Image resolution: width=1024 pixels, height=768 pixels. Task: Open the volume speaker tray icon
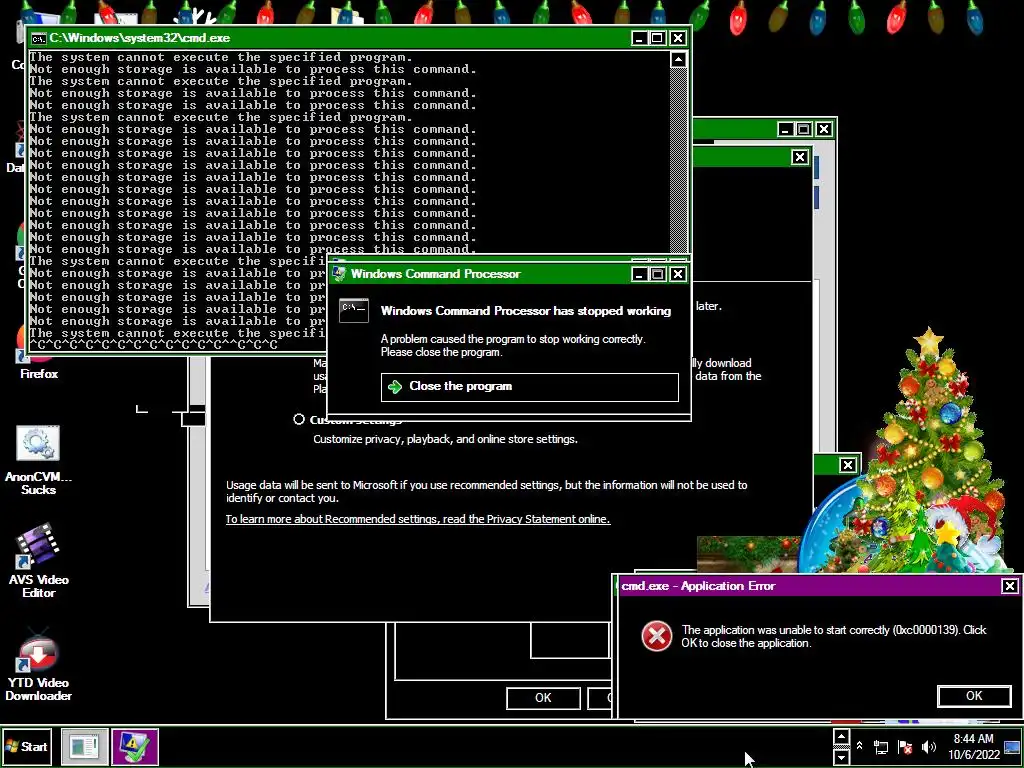coord(928,746)
